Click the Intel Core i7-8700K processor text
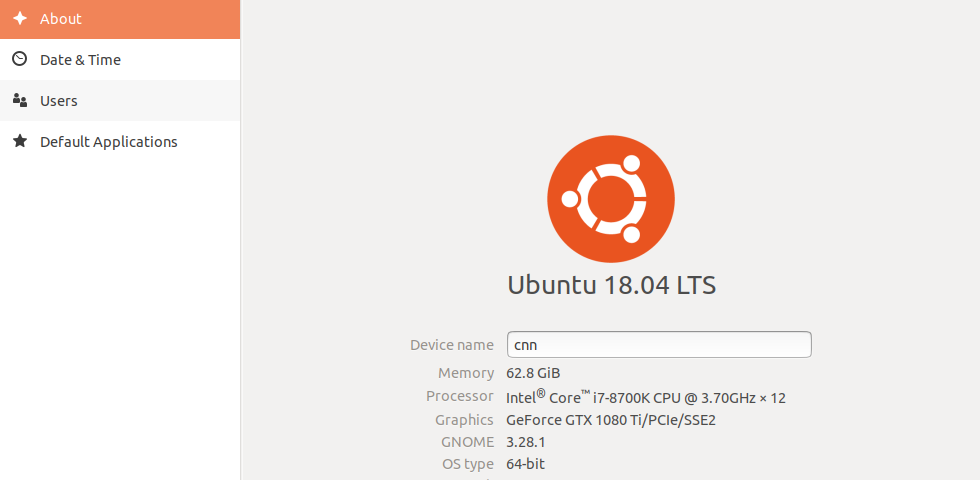Screen dimensions: 980x480 point(646,397)
